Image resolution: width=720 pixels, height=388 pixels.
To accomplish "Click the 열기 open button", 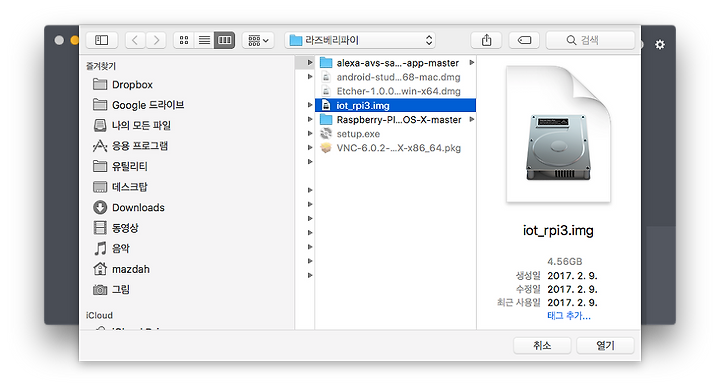I will pos(605,346).
